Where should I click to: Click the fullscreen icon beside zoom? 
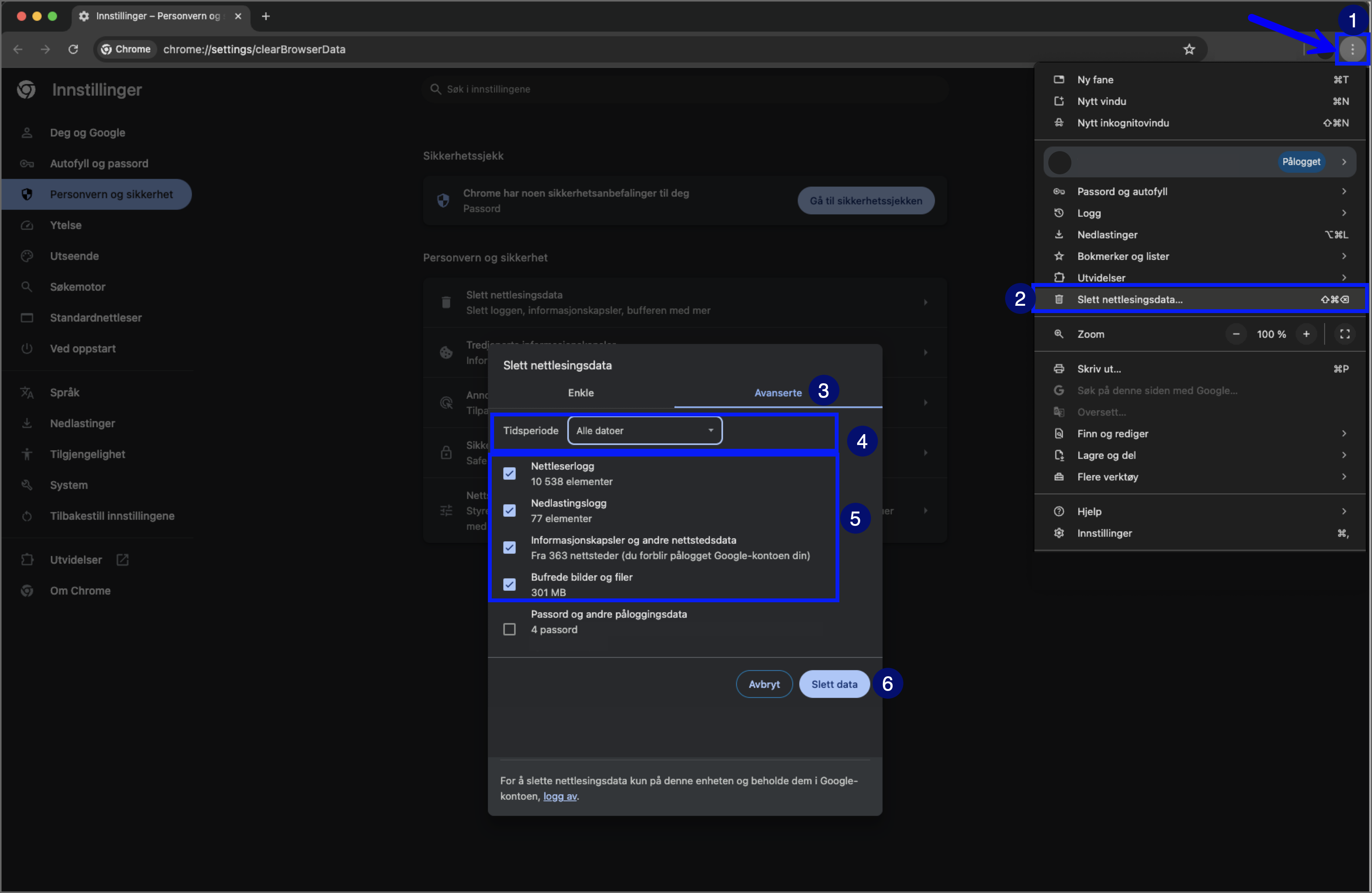pyautogui.click(x=1344, y=334)
